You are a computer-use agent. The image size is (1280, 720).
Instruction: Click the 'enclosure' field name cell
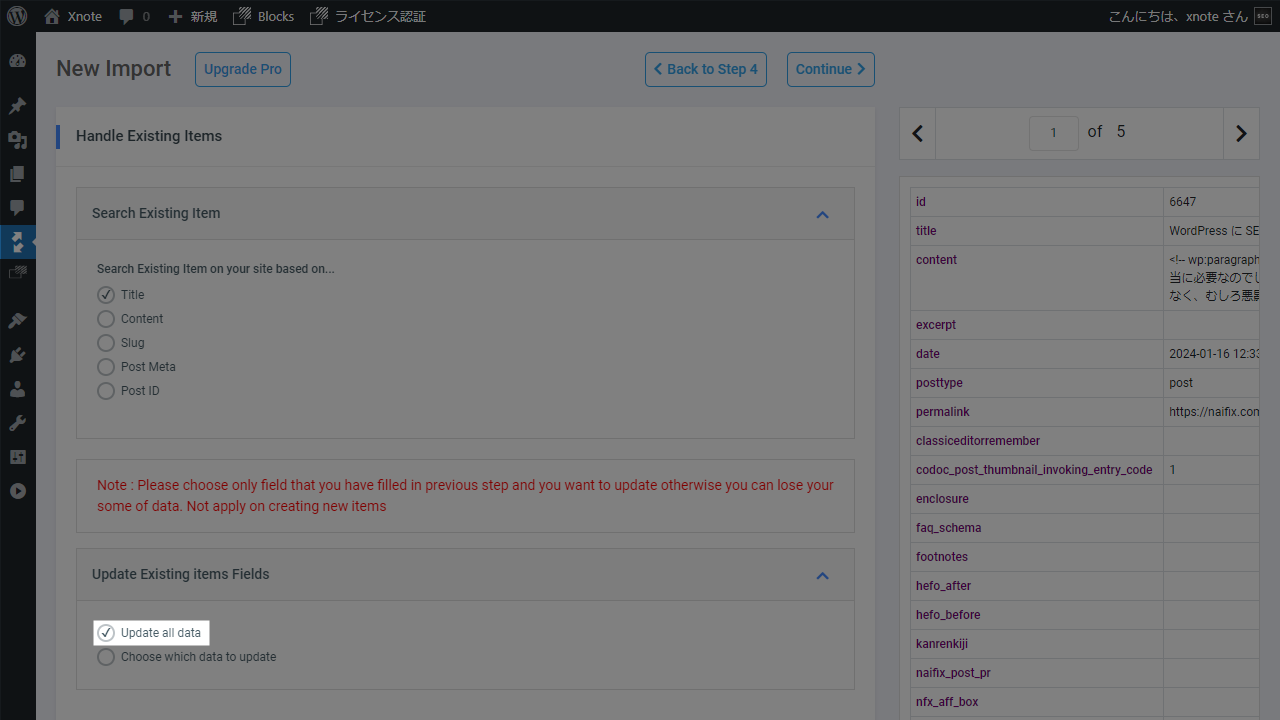pyautogui.click(x=1037, y=499)
